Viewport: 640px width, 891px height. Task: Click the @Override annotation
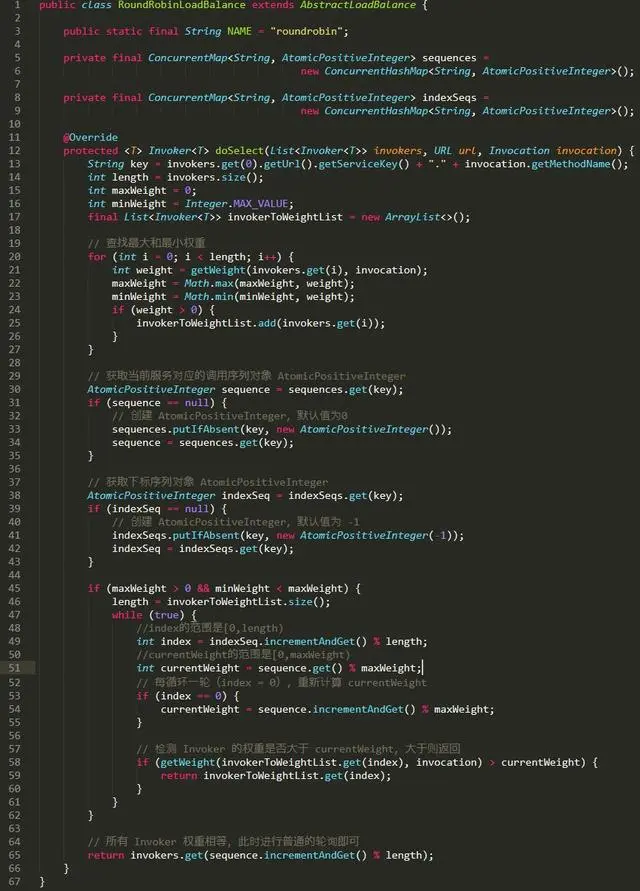coord(90,138)
